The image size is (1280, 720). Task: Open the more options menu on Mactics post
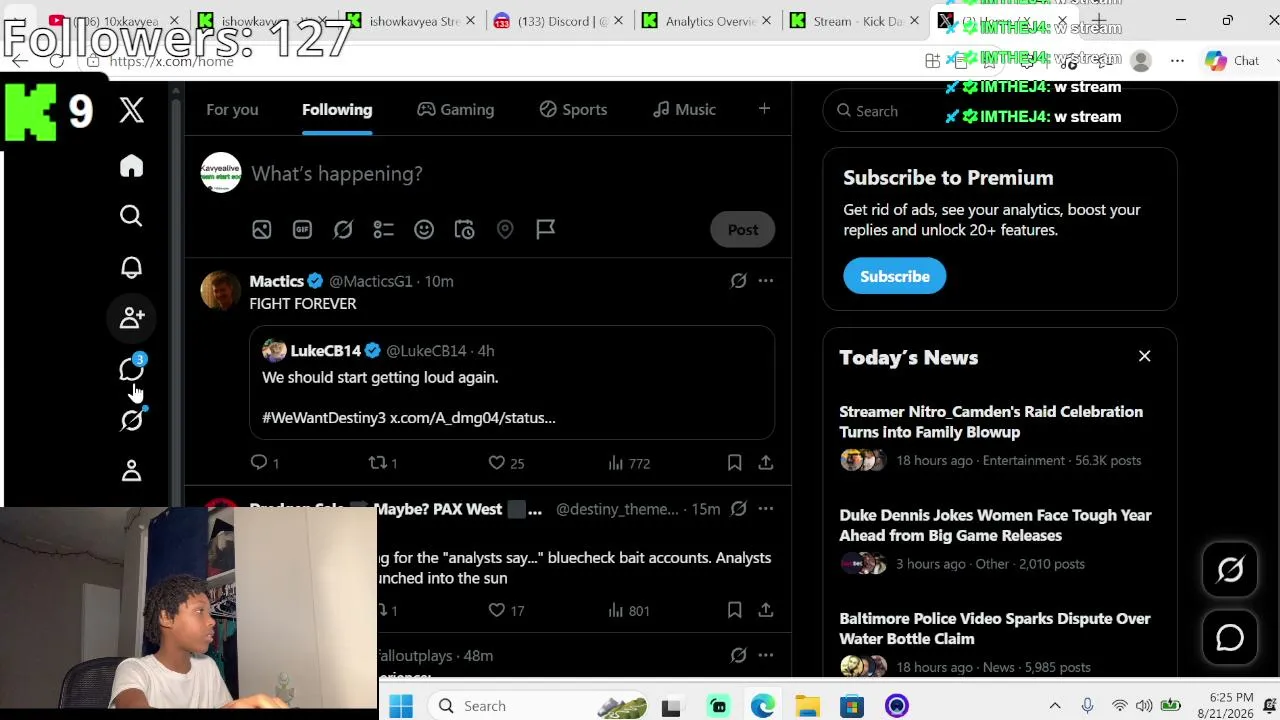(765, 281)
